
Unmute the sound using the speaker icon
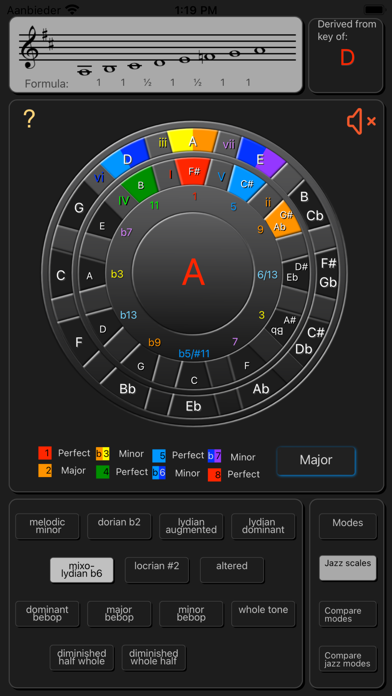(361, 121)
